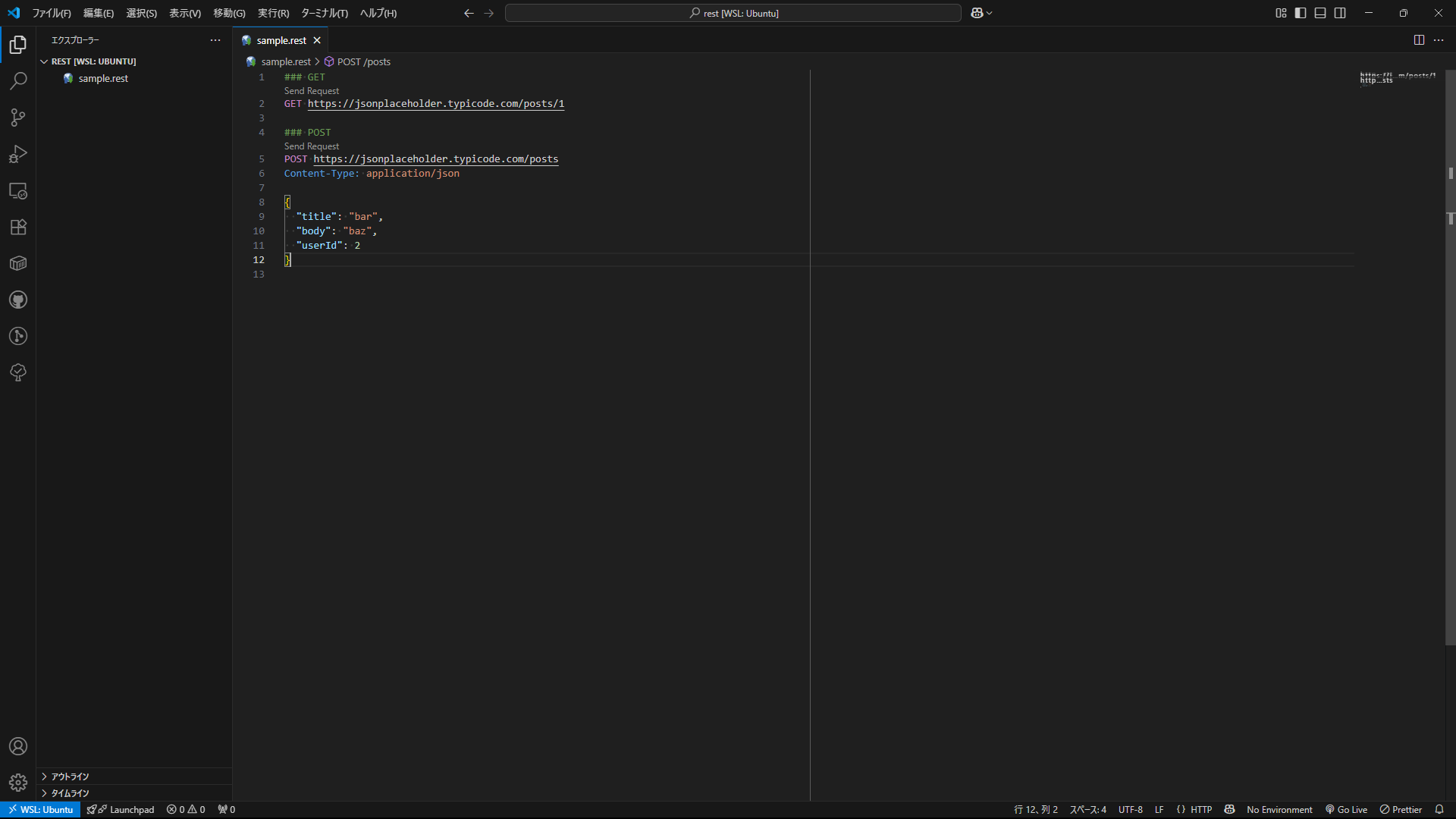The image size is (1456, 819).
Task: Click the rest [WSL: Ubuntu] search box
Action: point(732,13)
